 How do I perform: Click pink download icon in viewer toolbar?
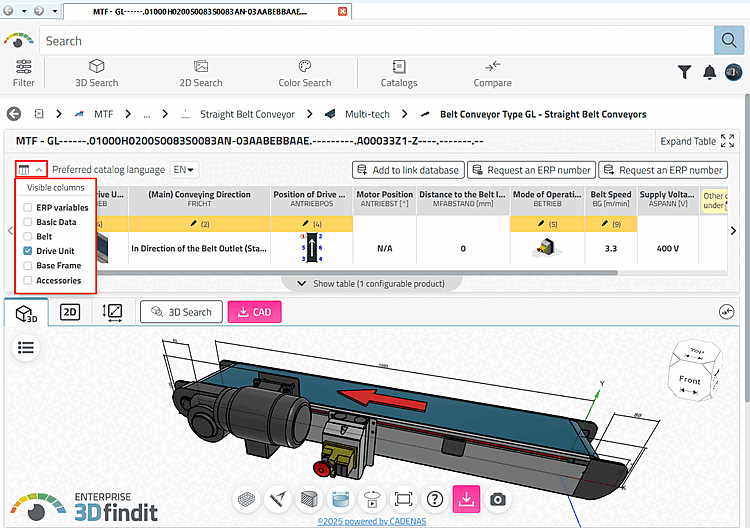tap(466, 499)
